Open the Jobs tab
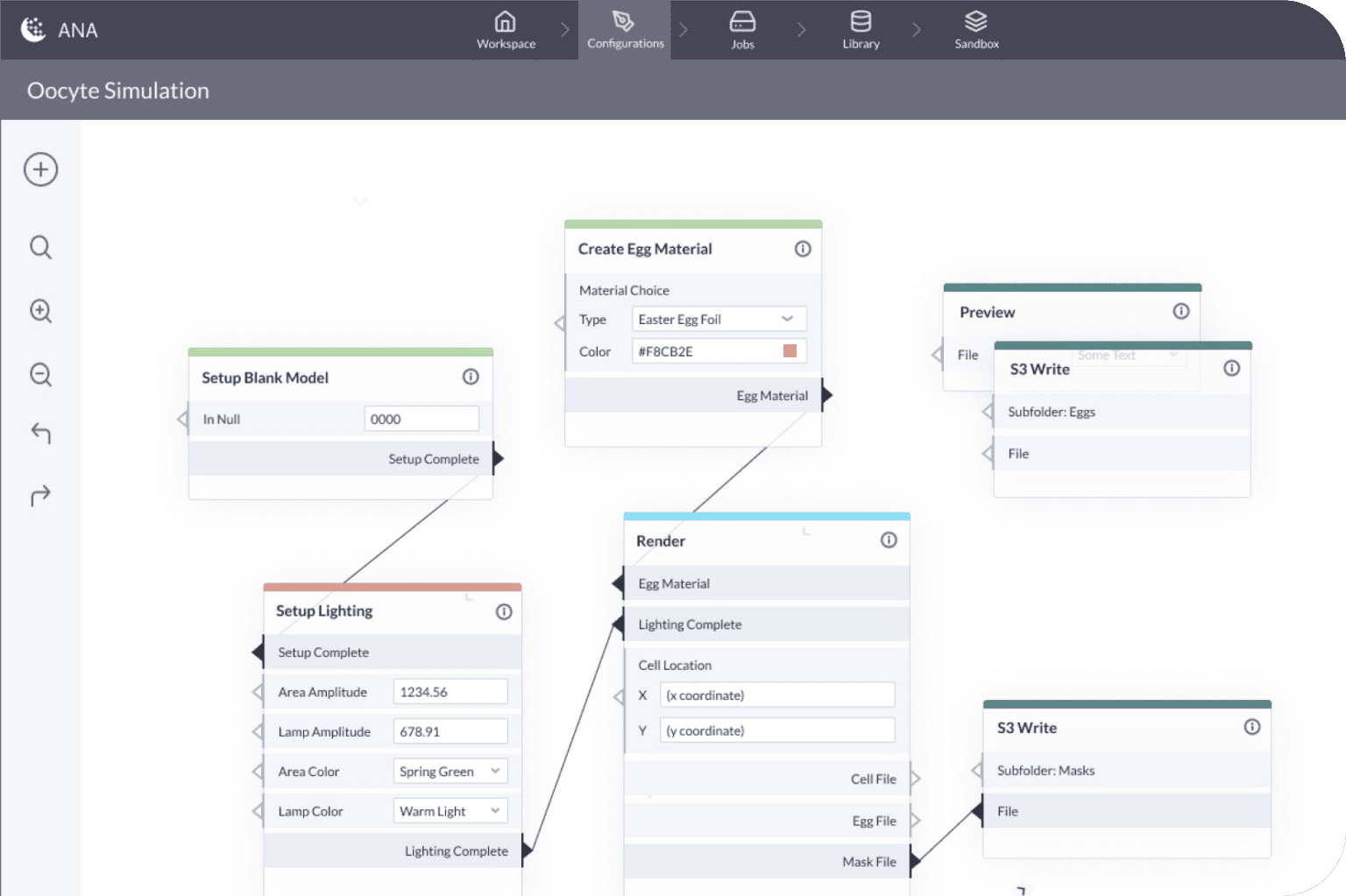1346x896 pixels. 742,30
